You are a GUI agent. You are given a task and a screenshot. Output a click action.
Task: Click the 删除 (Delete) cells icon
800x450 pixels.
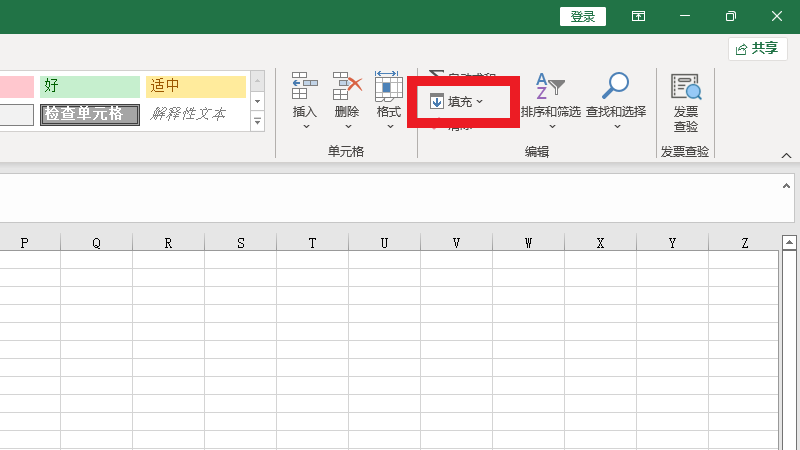pyautogui.click(x=347, y=87)
